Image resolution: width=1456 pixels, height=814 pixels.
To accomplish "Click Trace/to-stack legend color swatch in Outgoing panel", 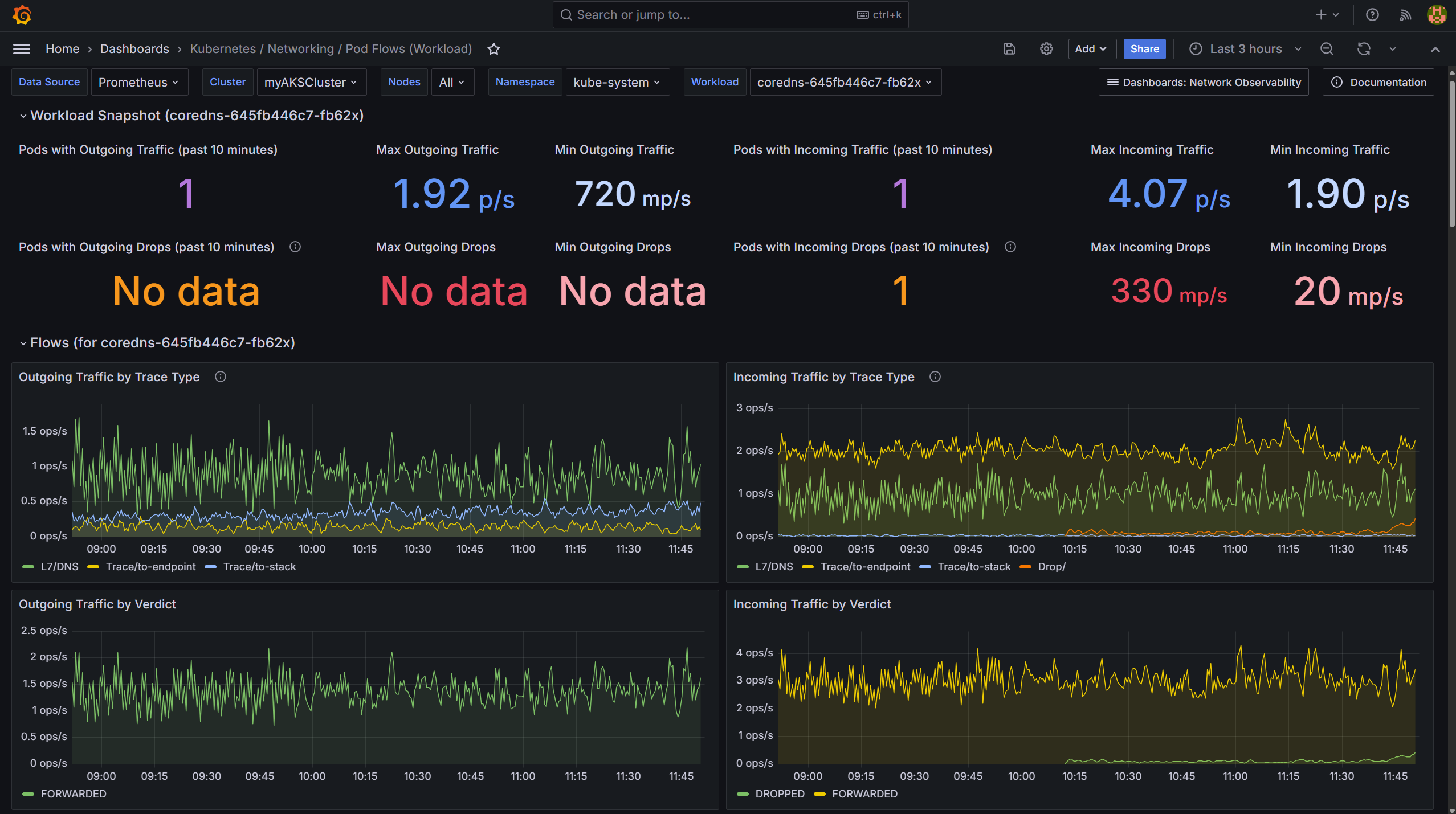I will coord(210,567).
